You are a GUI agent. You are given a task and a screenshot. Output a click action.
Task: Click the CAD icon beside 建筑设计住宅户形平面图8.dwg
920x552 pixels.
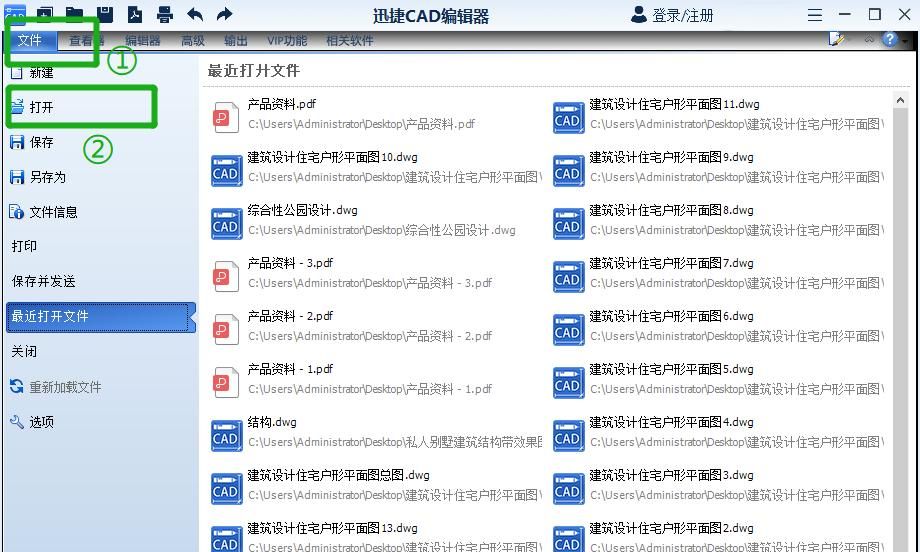tap(569, 223)
